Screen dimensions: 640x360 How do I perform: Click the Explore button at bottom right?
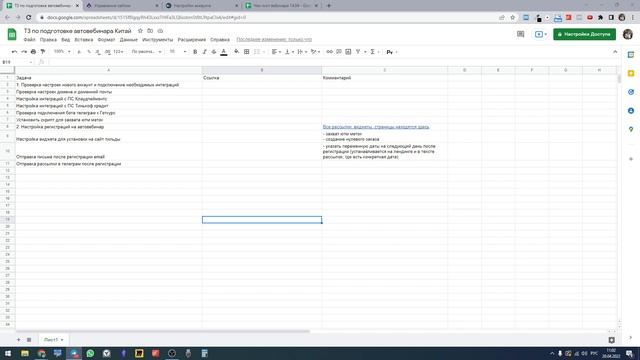611,340
